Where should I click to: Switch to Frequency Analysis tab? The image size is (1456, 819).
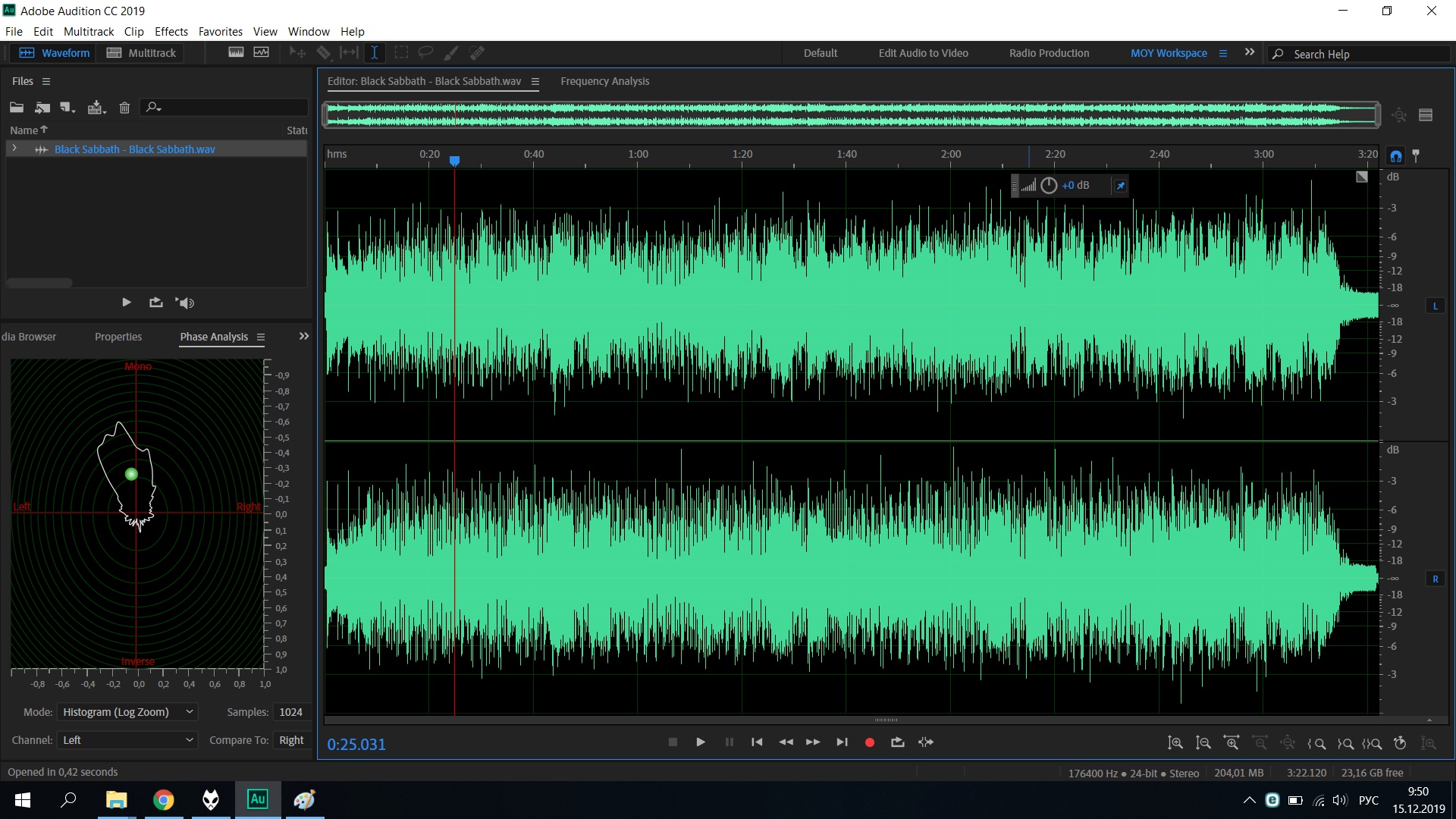(x=604, y=81)
